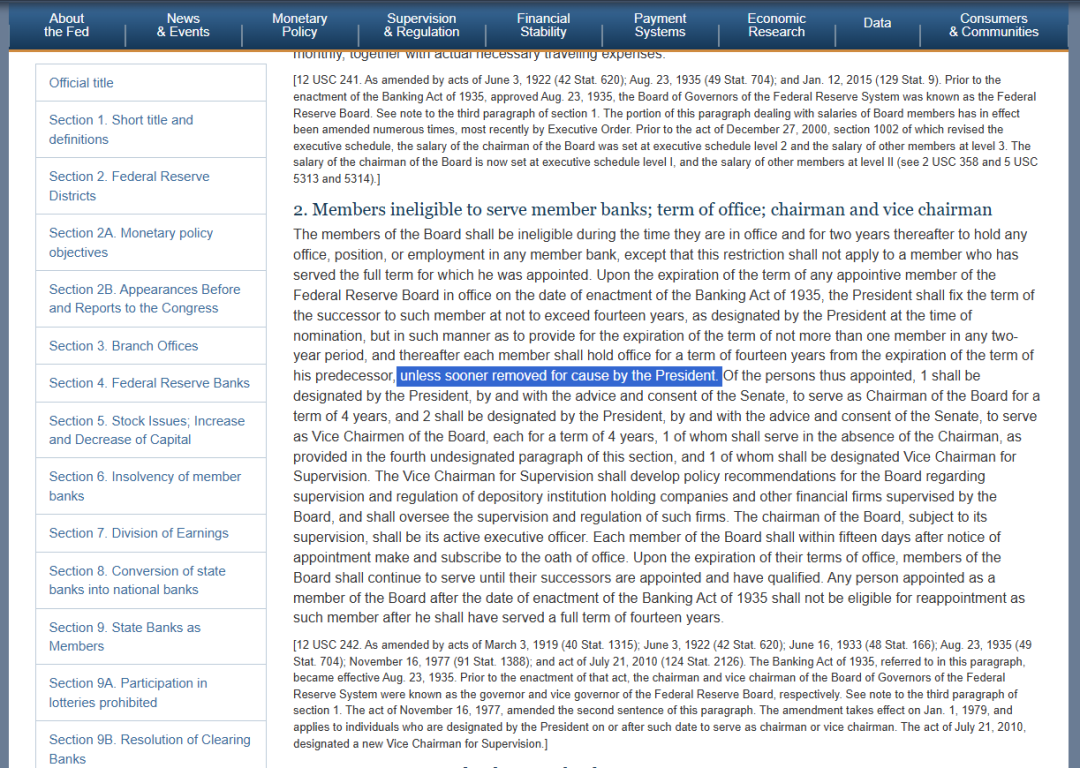The height and width of the screenshot is (768, 1080).
Task: Open Section 9. State Banks as Members
Action: (x=125, y=636)
